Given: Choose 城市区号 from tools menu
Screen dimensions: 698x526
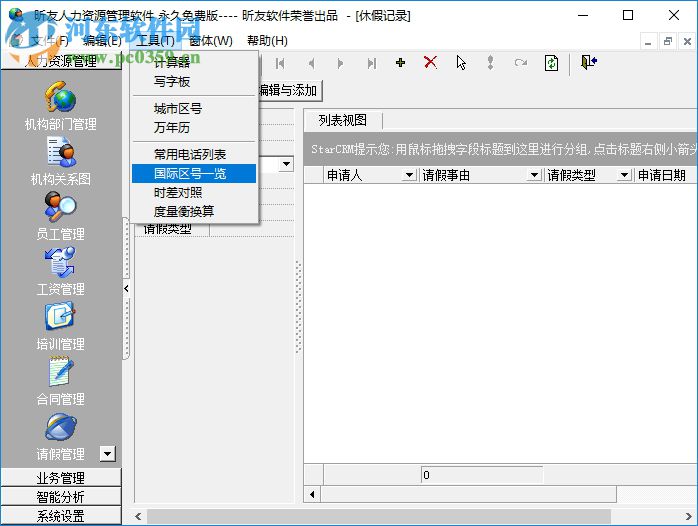Looking at the screenshot, I should [x=194, y=109].
